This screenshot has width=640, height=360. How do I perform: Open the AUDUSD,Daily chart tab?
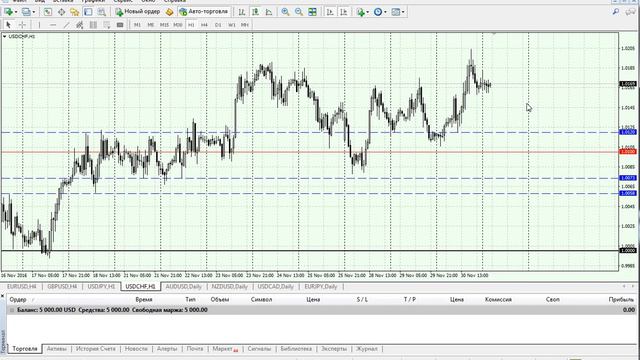[183, 287]
